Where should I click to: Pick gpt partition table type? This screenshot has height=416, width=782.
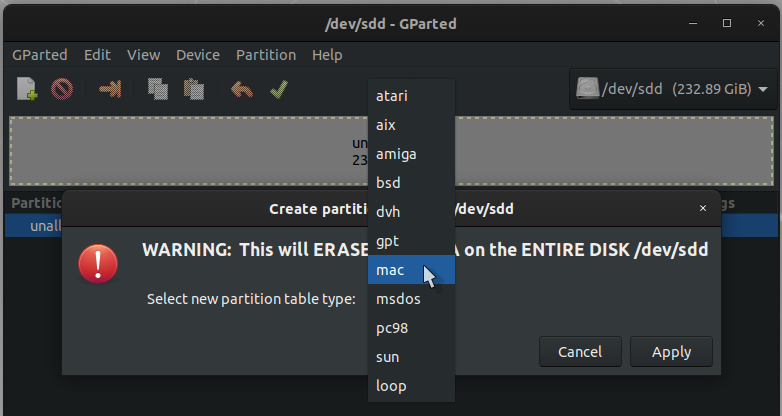point(411,241)
